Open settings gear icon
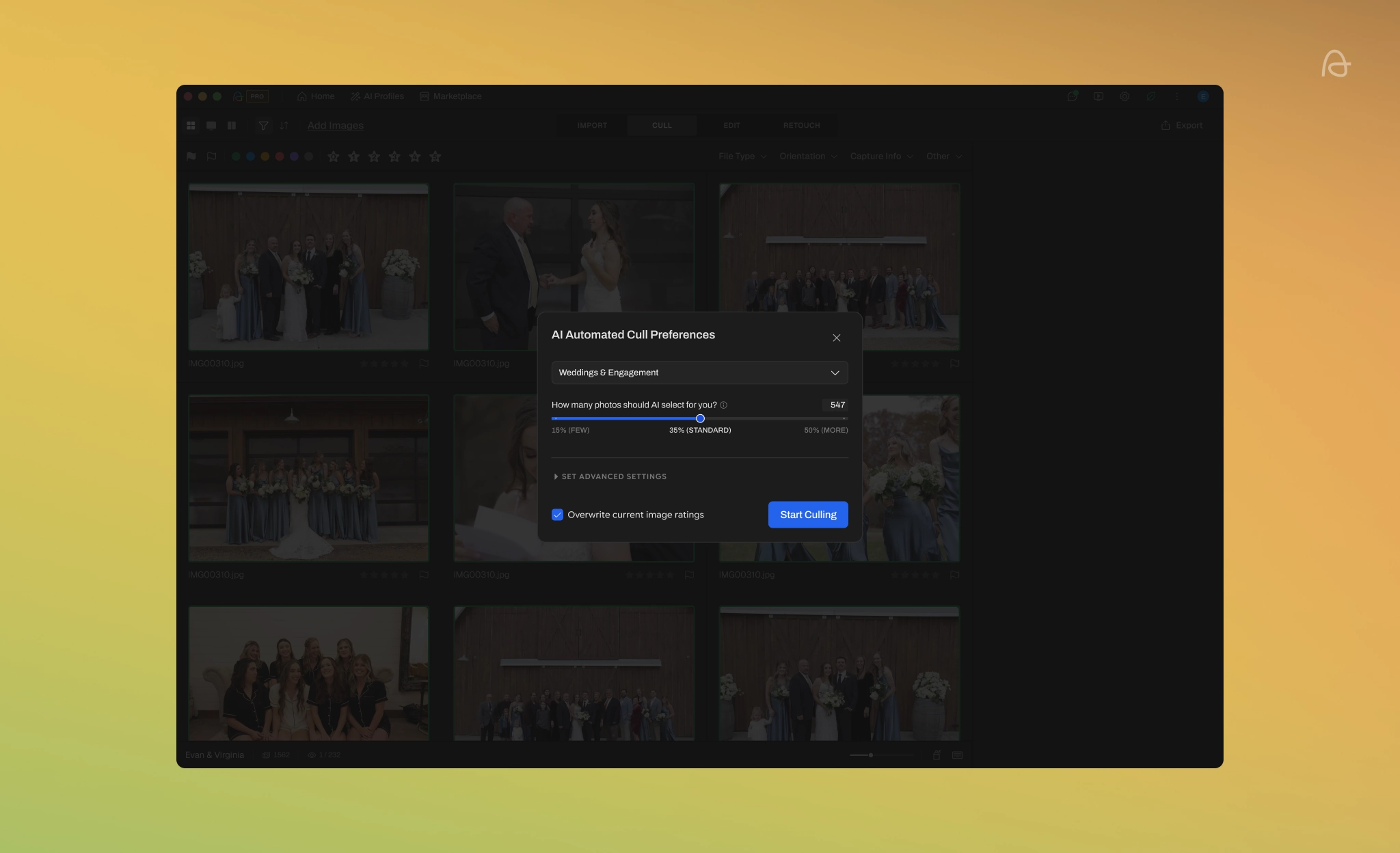1400x853 pixels. tap(1125, 96)
